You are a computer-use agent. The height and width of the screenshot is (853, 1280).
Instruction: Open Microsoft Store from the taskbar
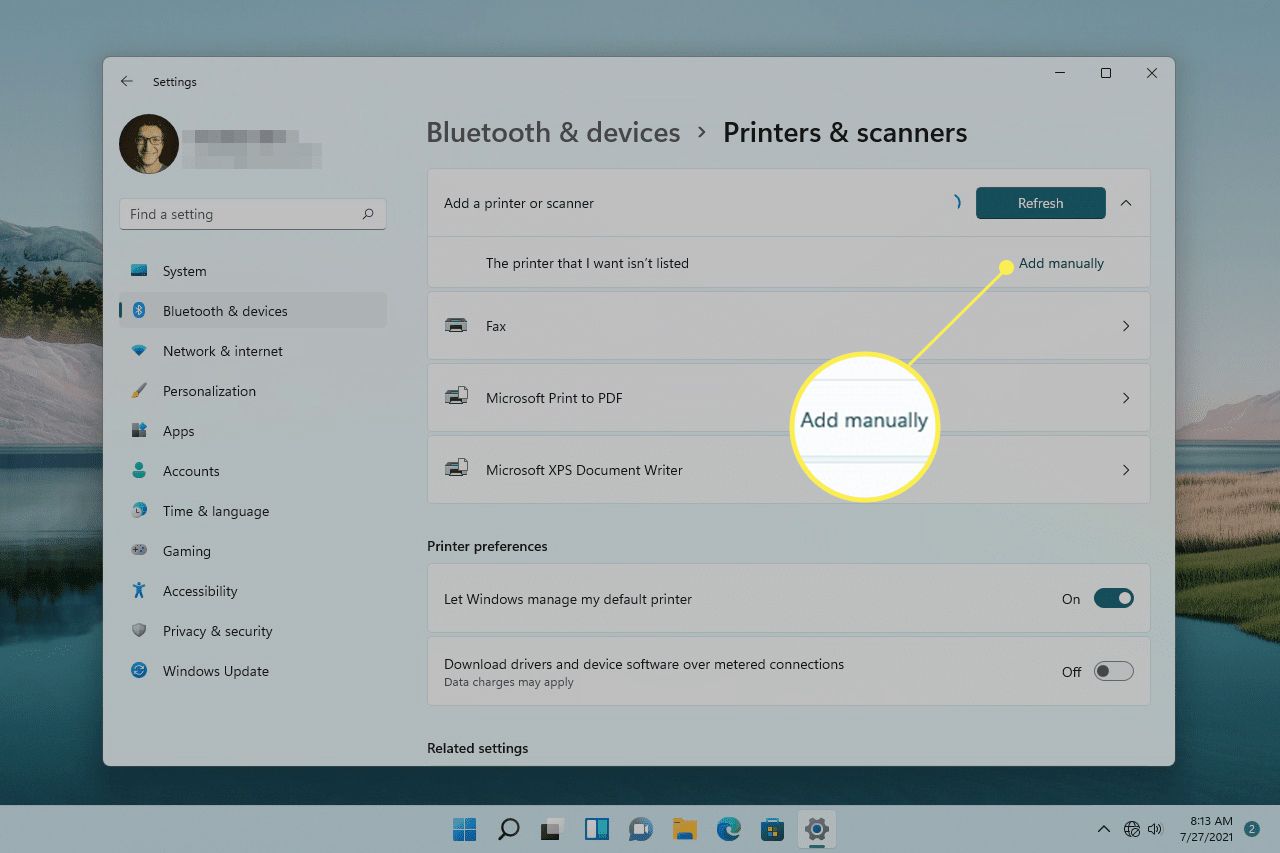point(772,829)
